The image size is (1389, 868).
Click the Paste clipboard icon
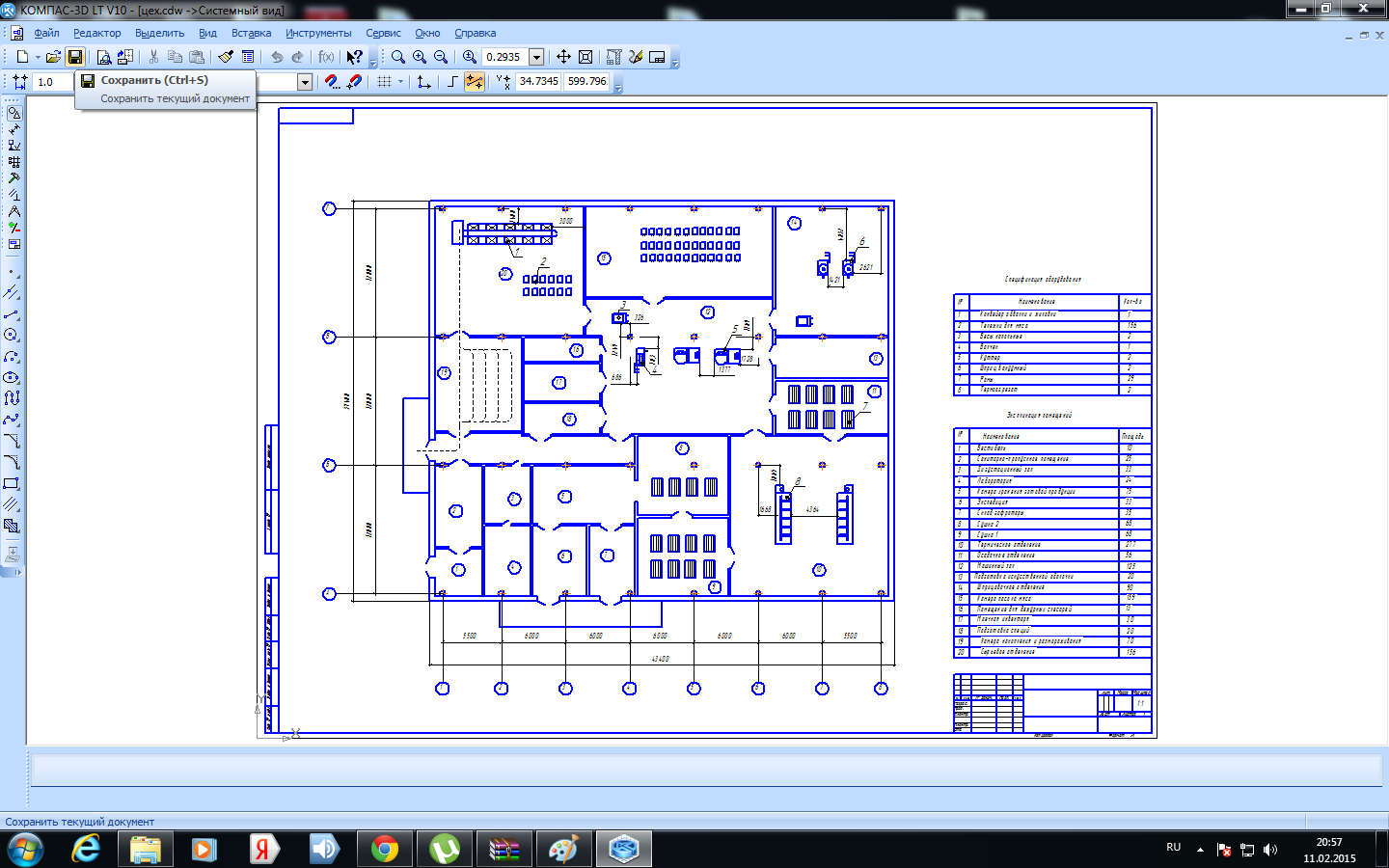tap(197, 57)
